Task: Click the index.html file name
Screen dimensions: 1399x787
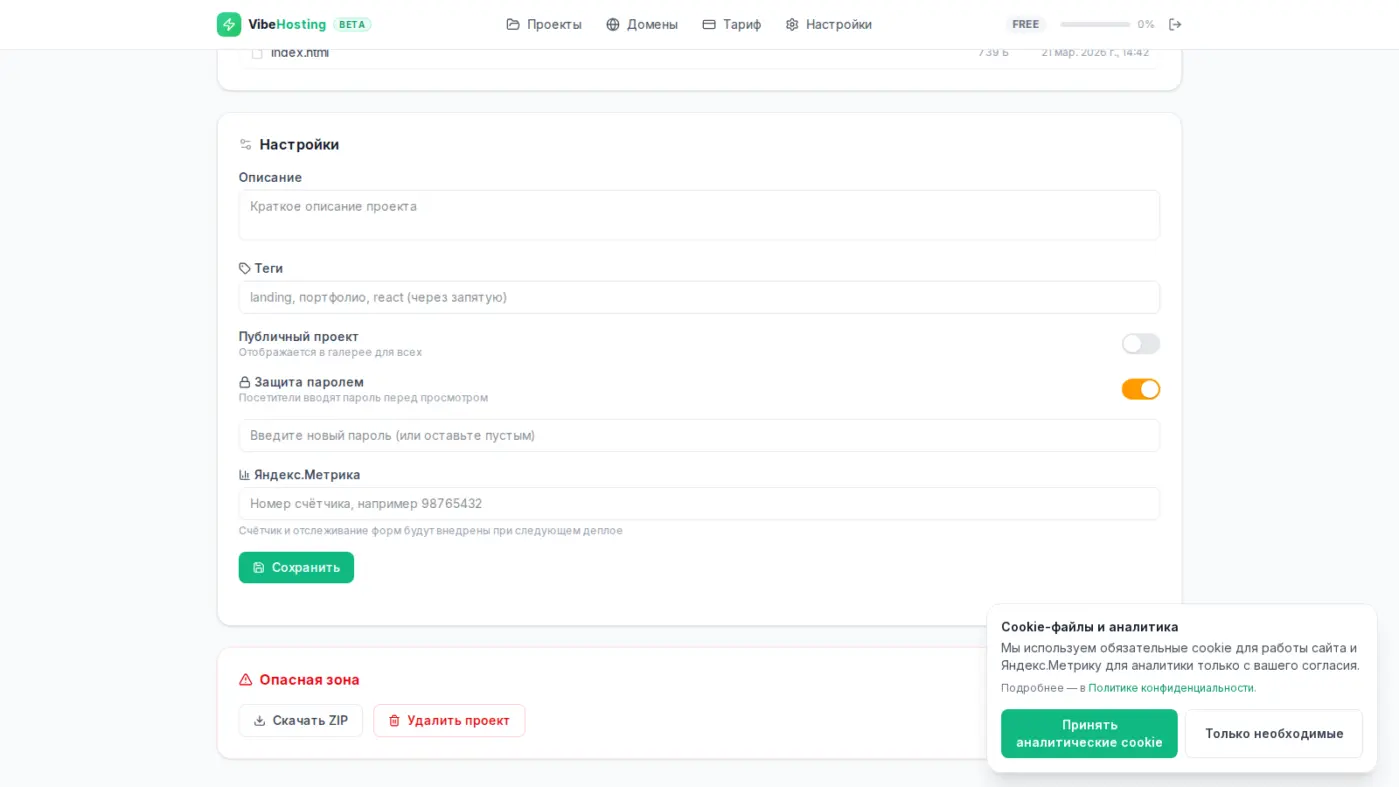Action: pos(300,53)
